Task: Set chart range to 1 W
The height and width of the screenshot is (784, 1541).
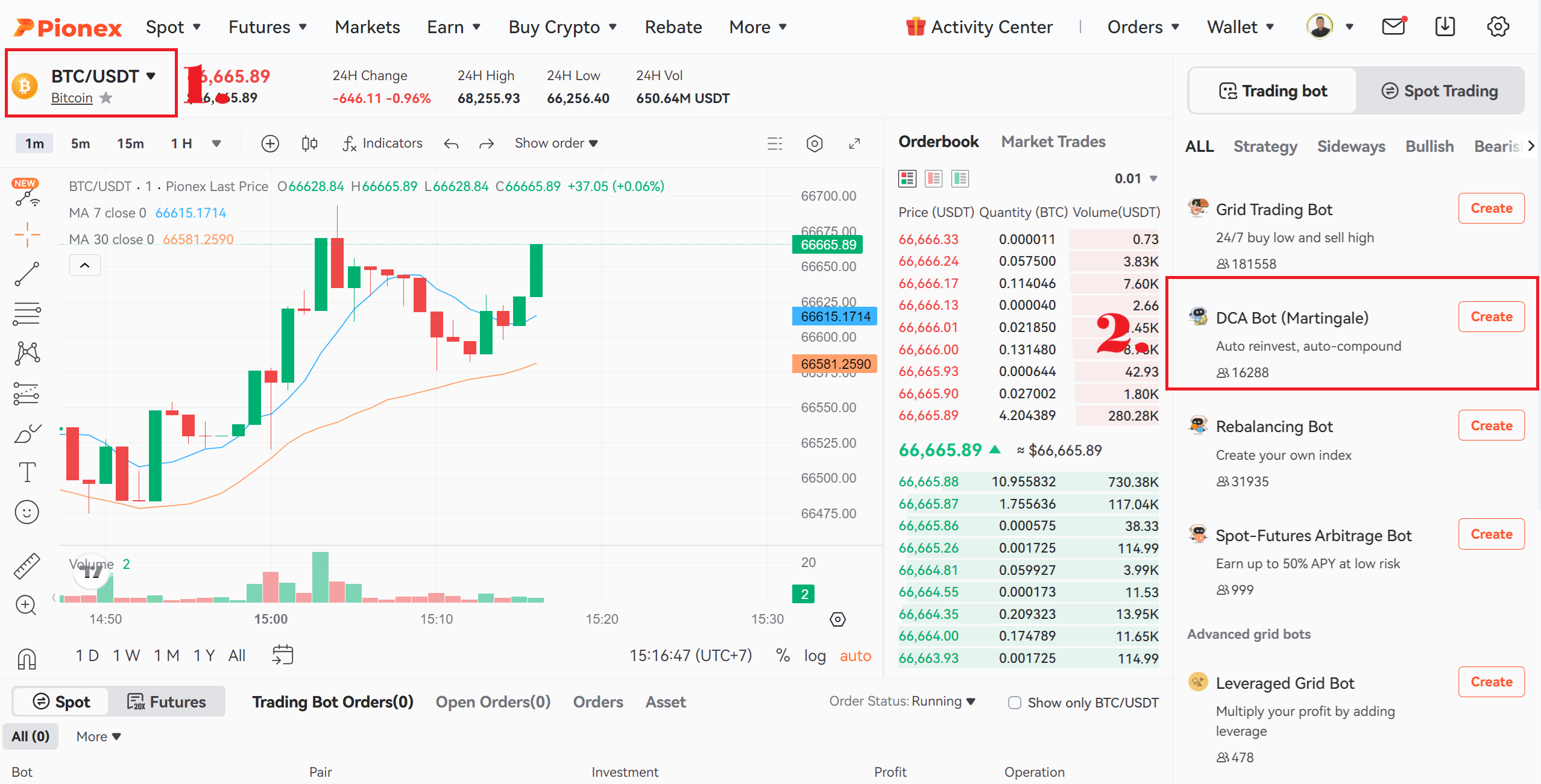Action: pos(127,656)
